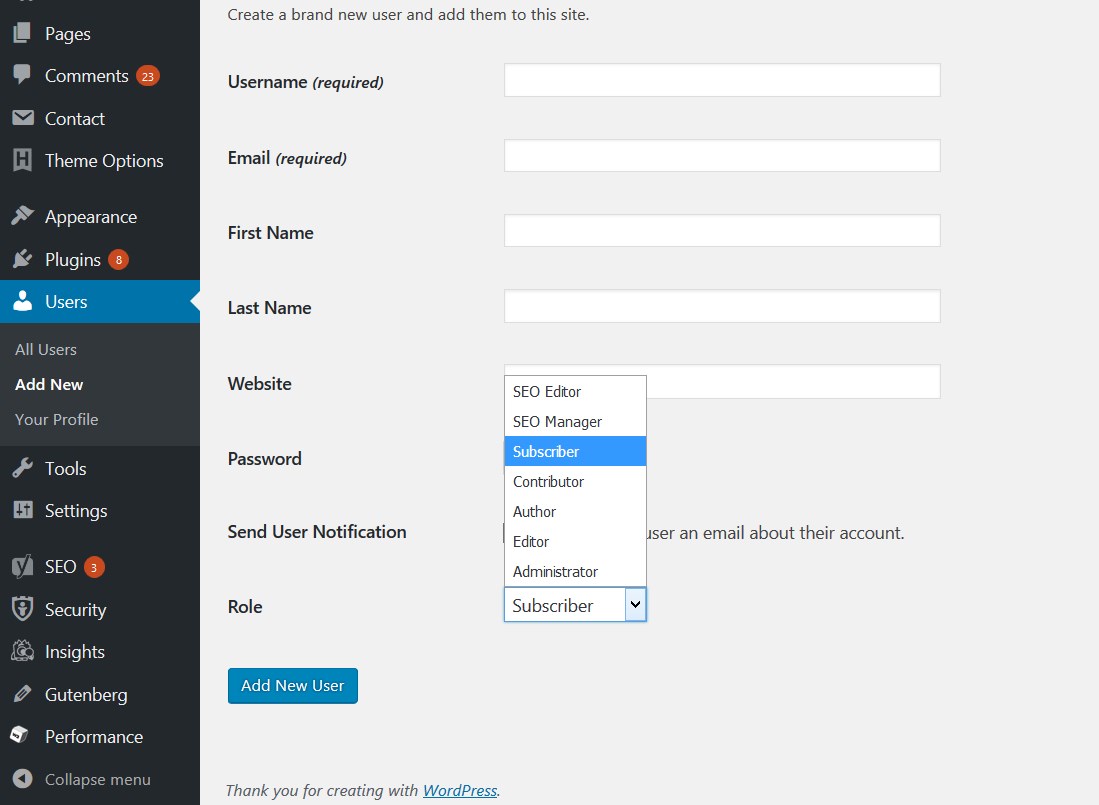Open Your Profile from the Users menu
This screenshot has height=805, width=1099.
(55, 419)
